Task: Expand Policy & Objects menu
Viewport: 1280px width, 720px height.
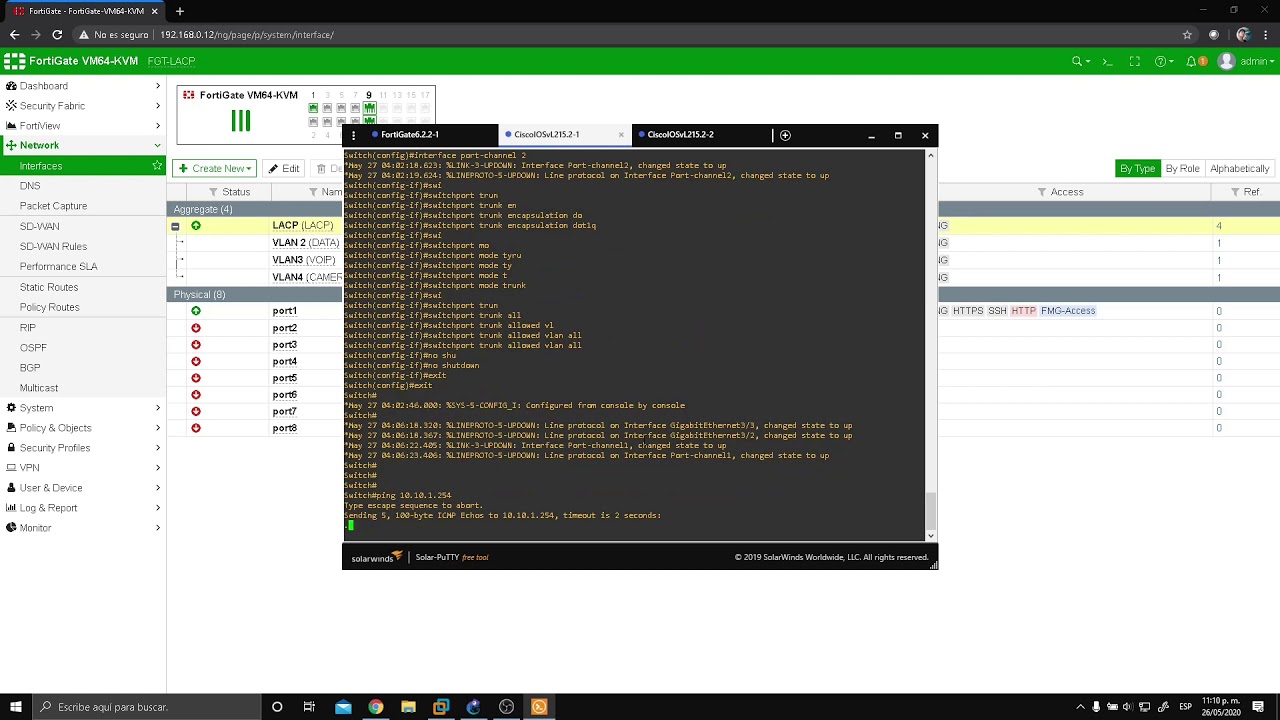Action: pyautogui.click(x=83, y=428)
